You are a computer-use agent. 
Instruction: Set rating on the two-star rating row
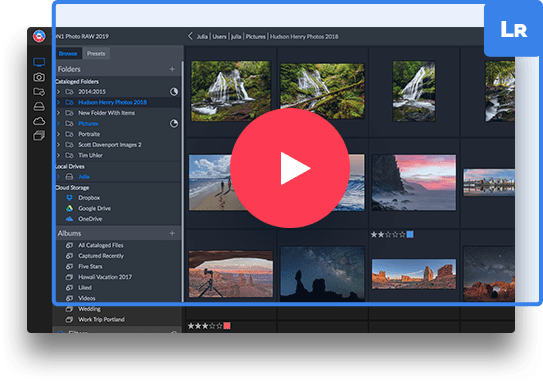pyautogui.click(x=388, y=234)
